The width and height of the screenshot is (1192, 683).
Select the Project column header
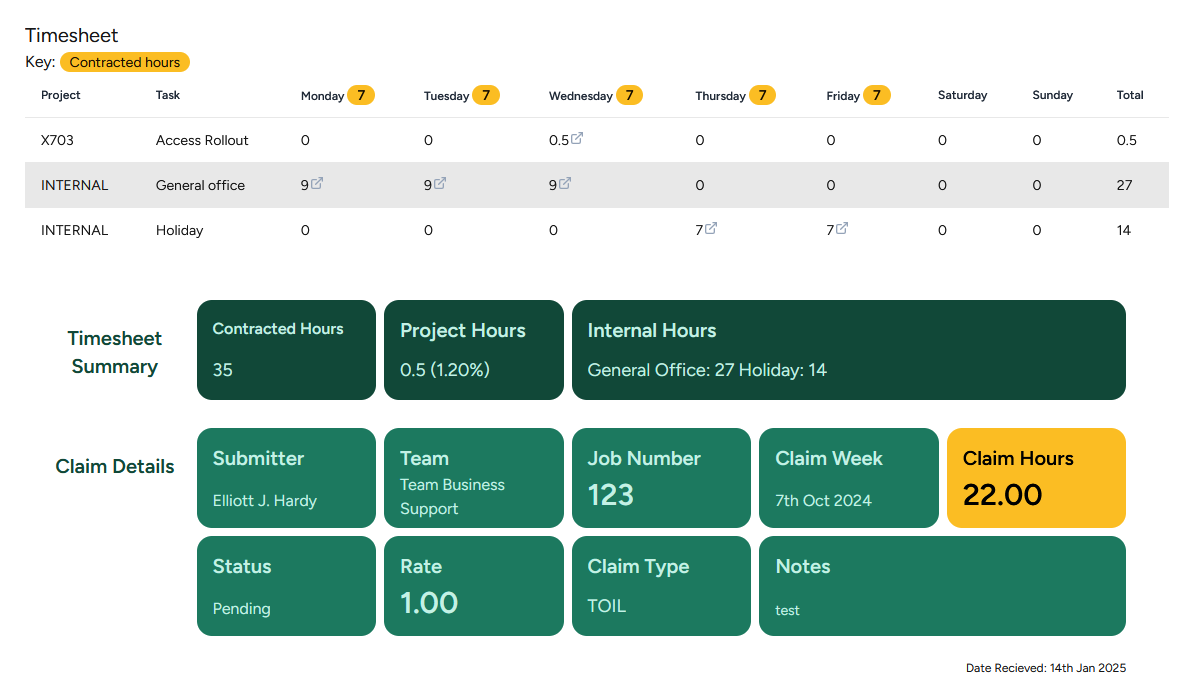coord(61,95)
